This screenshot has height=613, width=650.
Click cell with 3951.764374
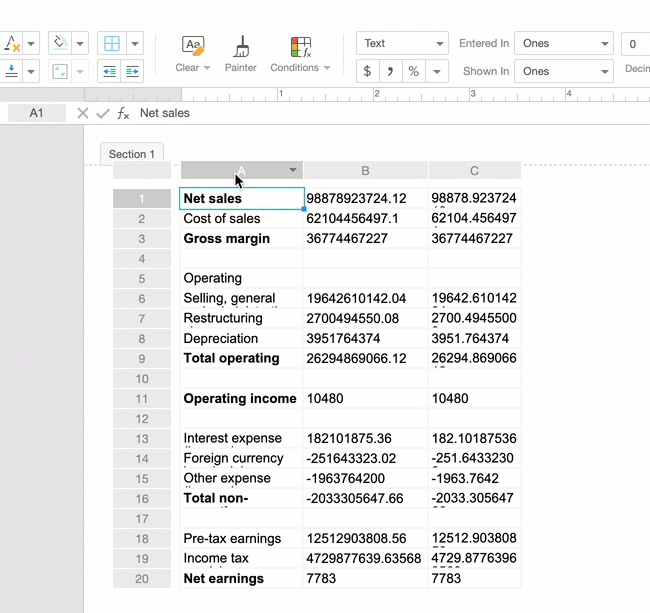tap(474, 339)
